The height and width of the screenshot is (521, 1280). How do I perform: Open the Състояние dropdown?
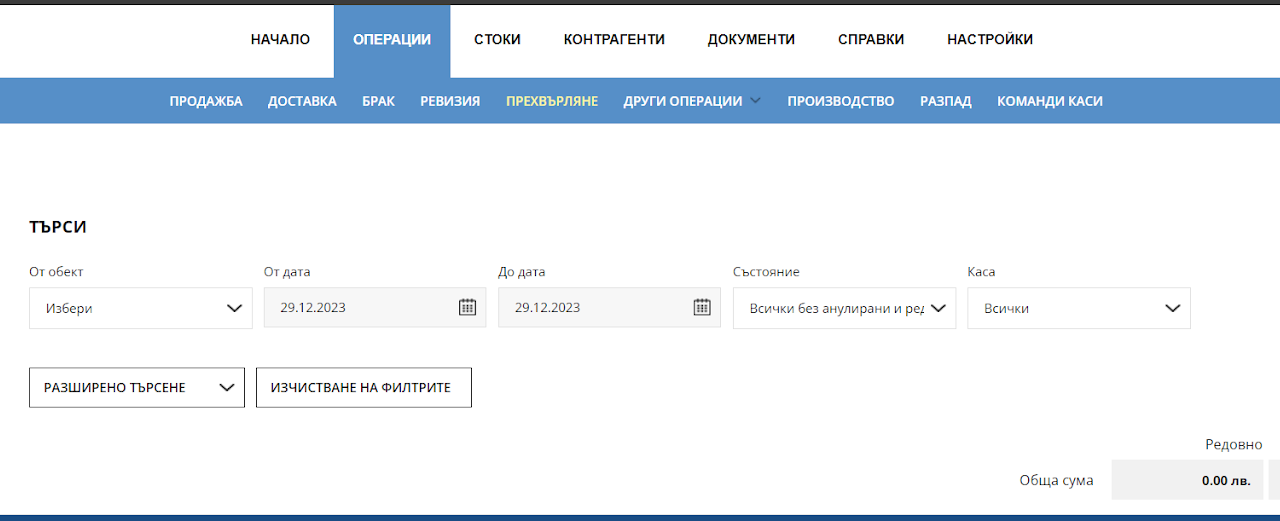point(844,308)
